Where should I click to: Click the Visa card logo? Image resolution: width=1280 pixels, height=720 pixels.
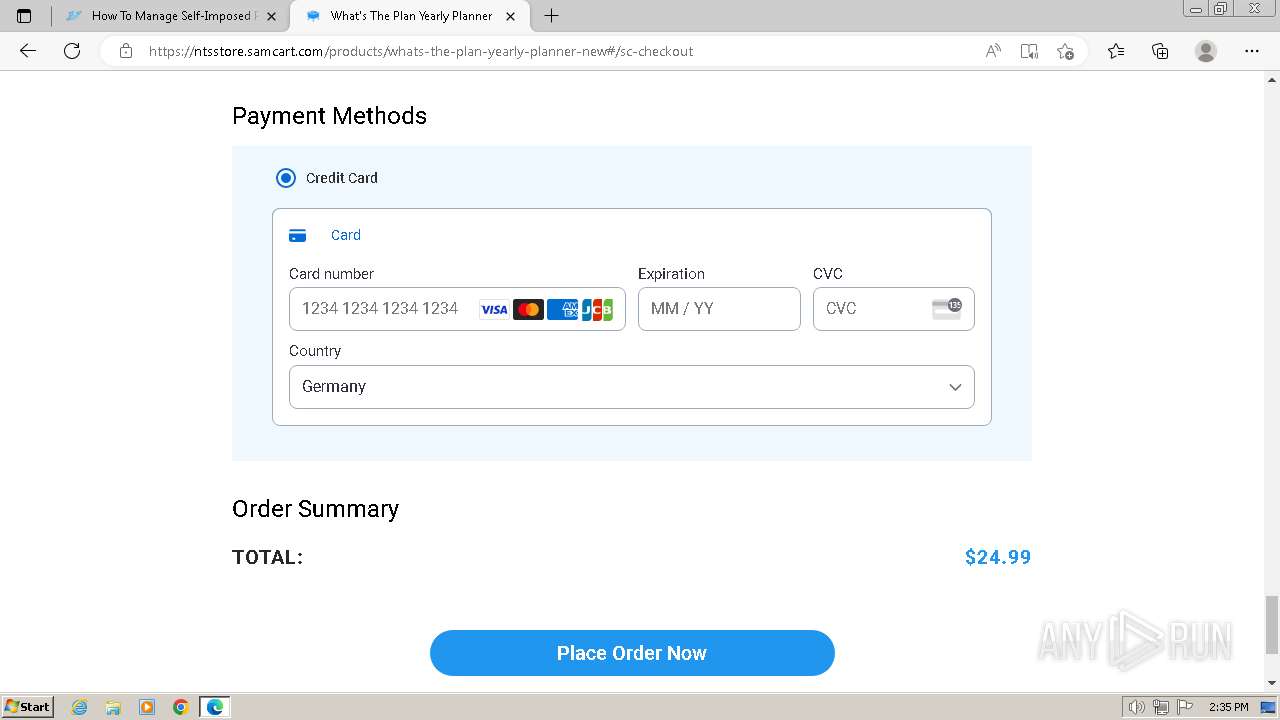(494, 310)
